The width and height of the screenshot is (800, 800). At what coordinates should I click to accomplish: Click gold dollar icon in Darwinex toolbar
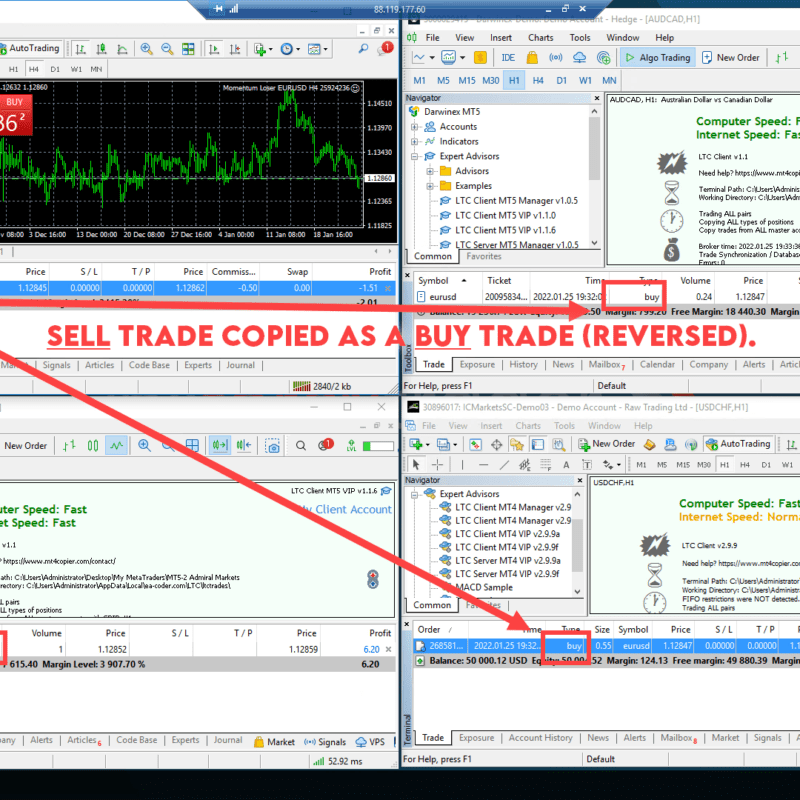[x=480, y=58]
